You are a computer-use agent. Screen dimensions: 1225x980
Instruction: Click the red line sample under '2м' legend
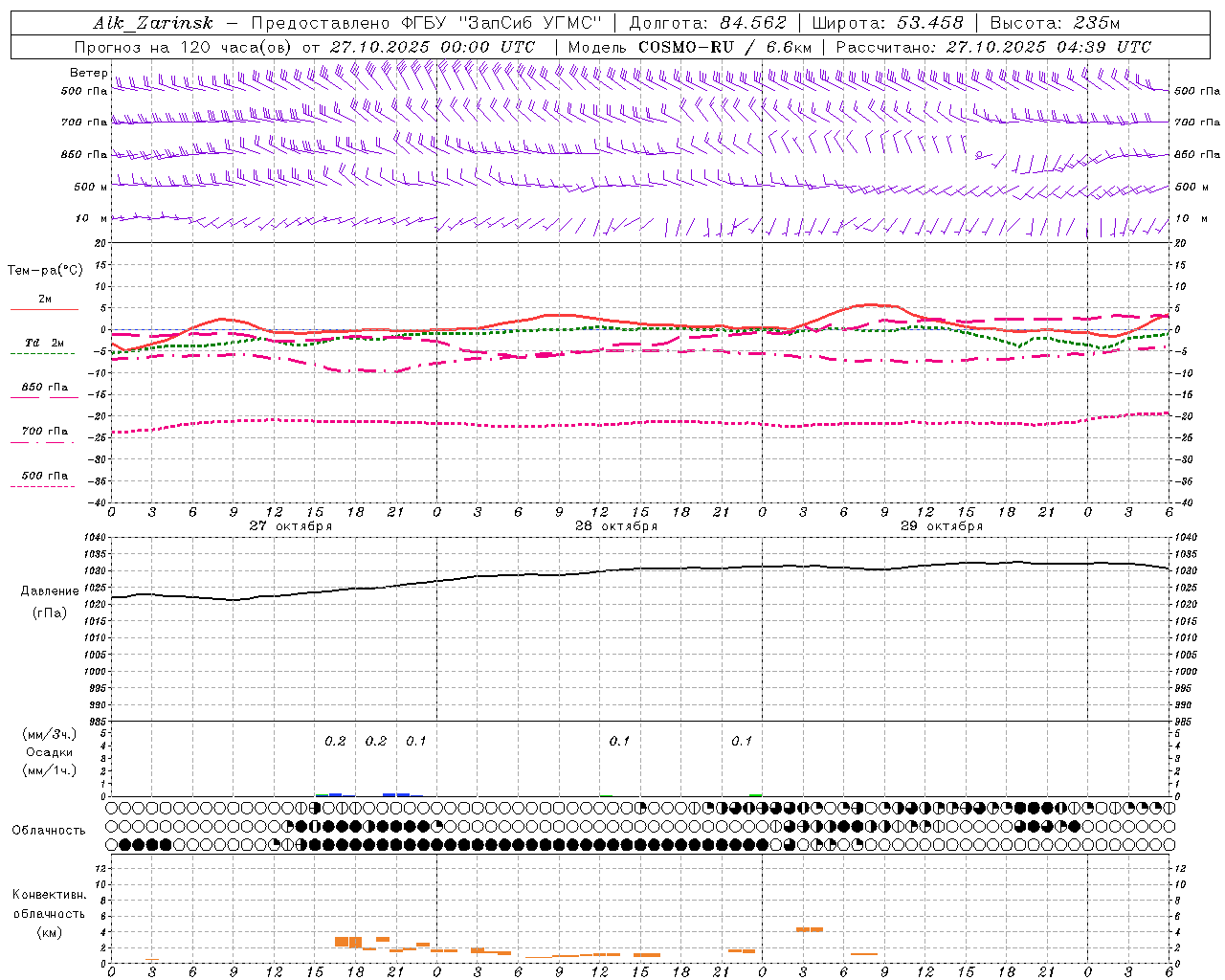[x=44, y=310]
